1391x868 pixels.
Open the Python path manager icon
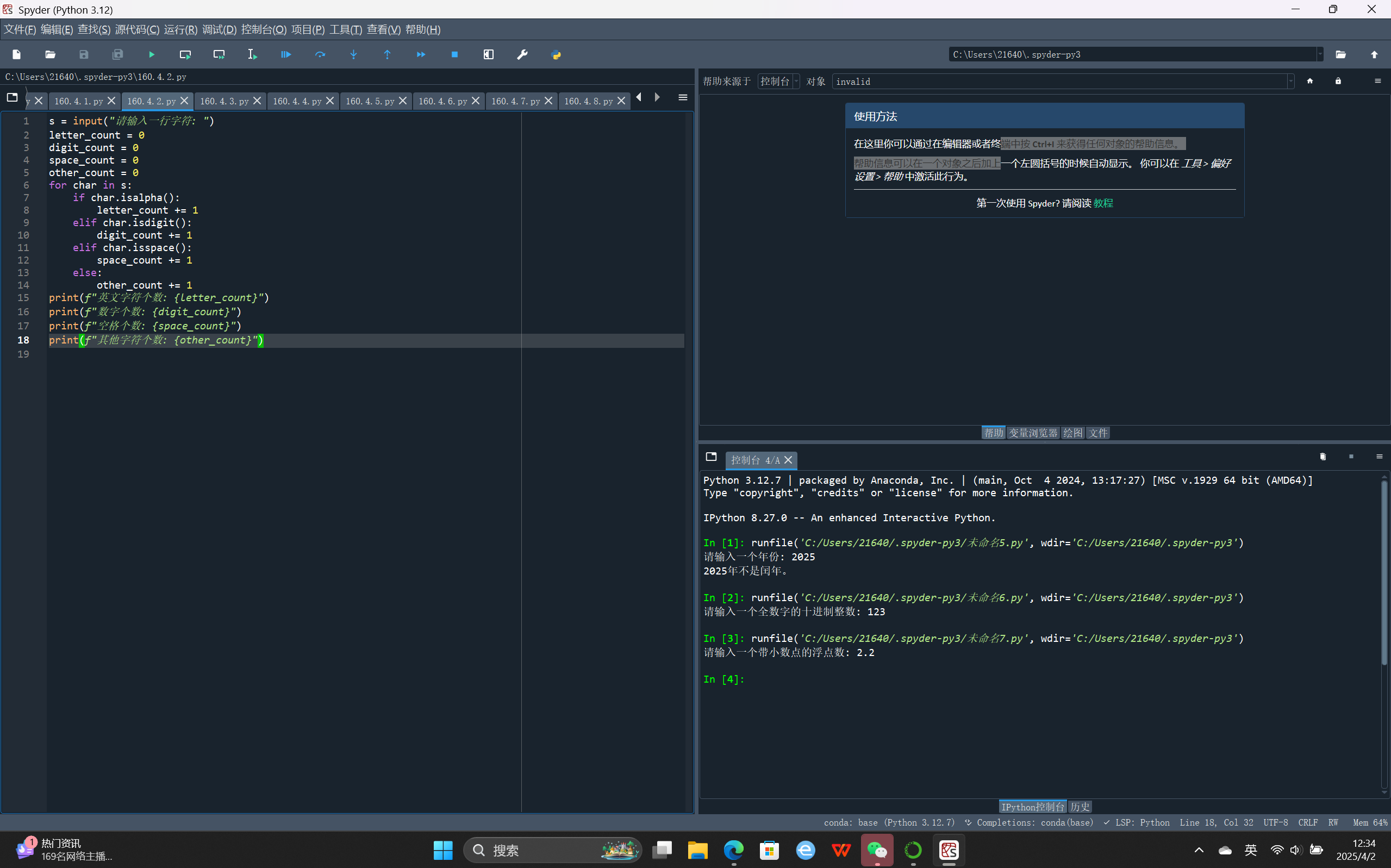[556, 54]
